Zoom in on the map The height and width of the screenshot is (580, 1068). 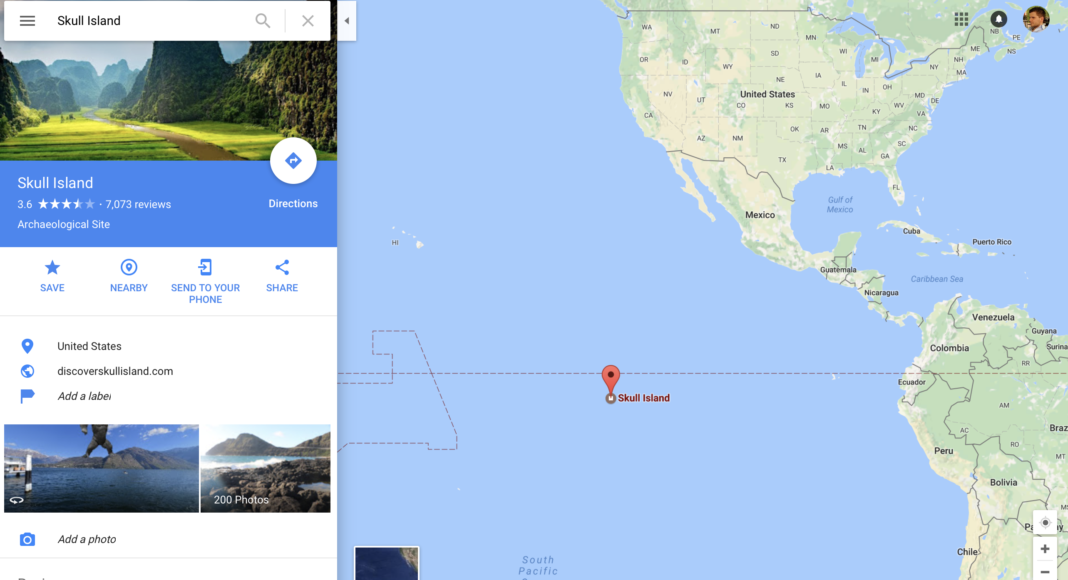click(1045, 549)
